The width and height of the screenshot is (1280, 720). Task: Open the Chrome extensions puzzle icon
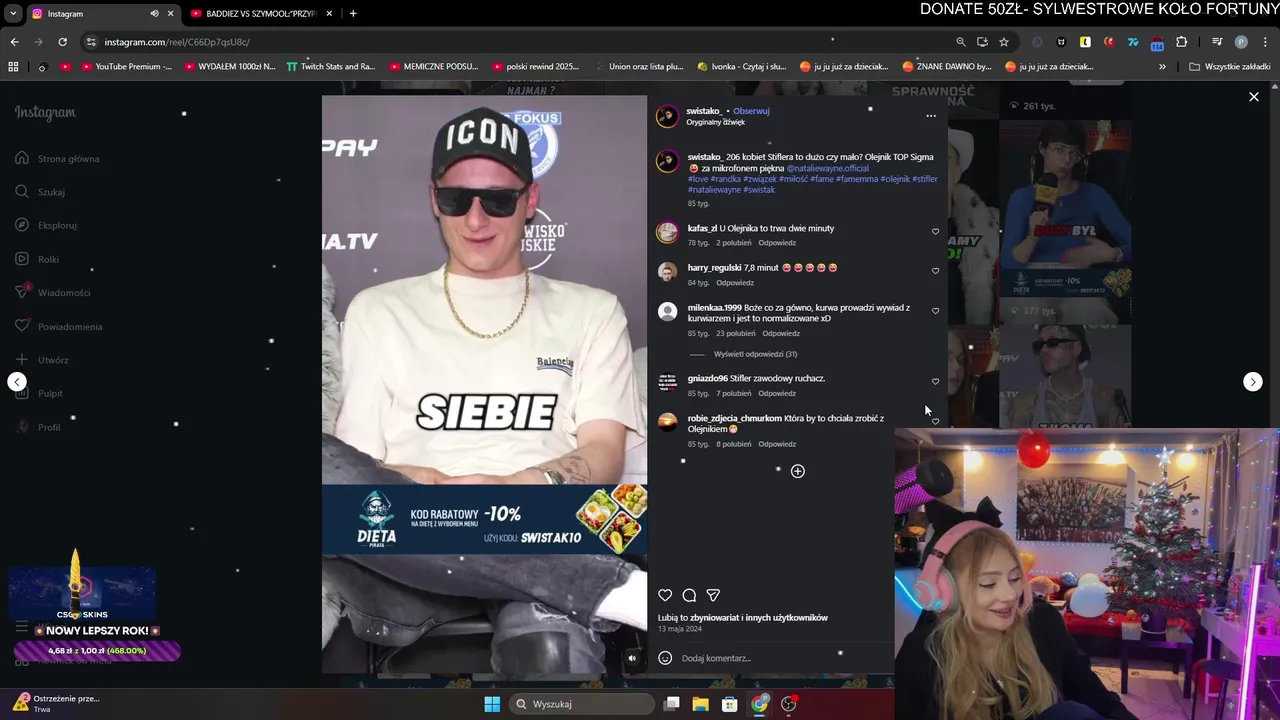point(1182,42)
